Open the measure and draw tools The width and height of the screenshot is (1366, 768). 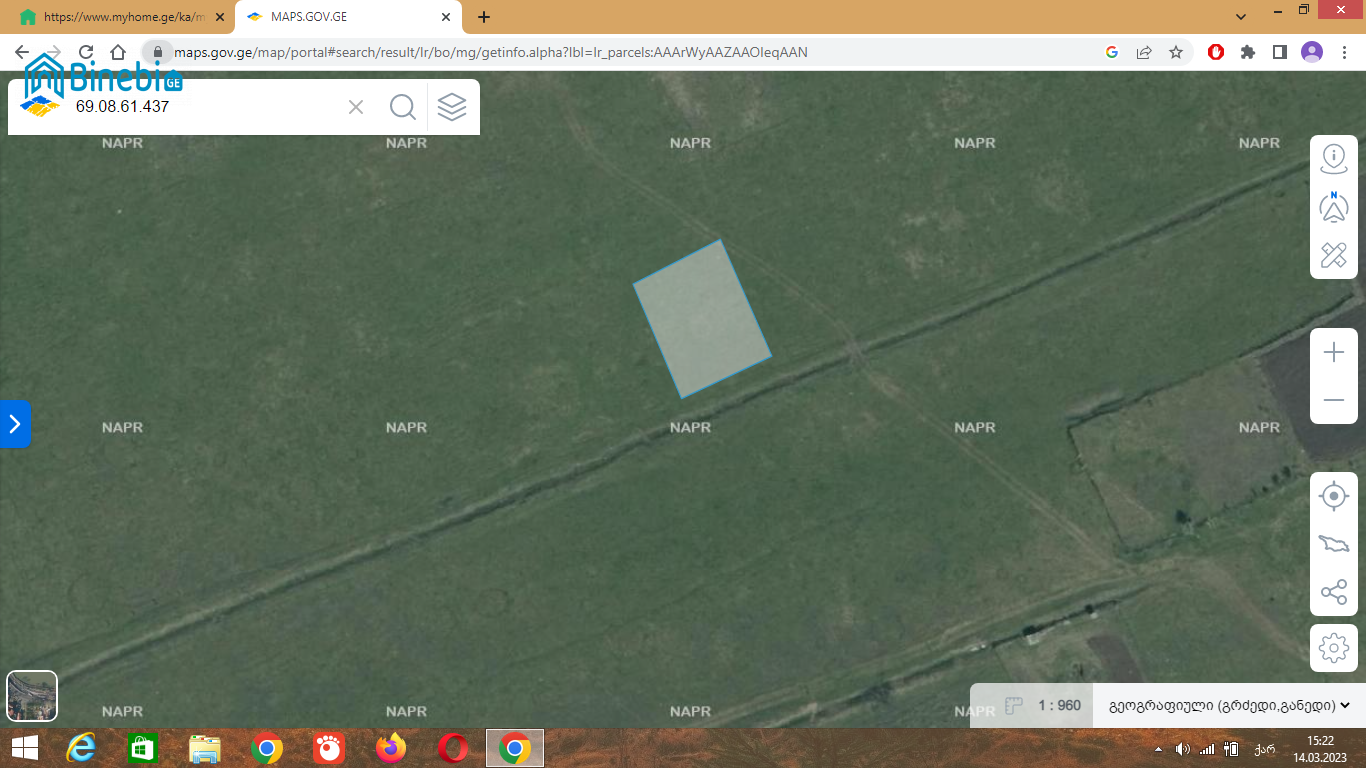tap(1334, 255)
